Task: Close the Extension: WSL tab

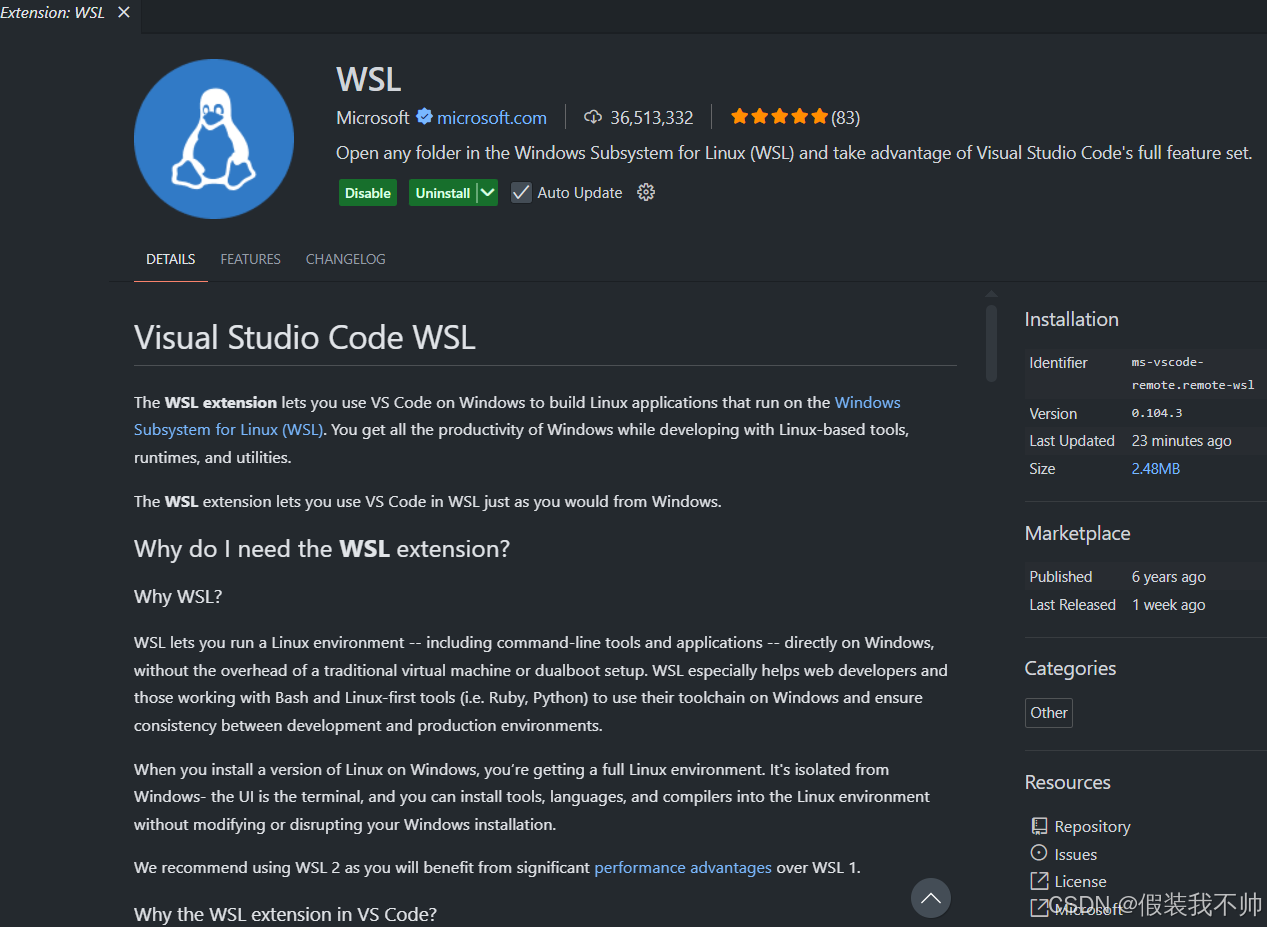Action: (x=124, y=13)
